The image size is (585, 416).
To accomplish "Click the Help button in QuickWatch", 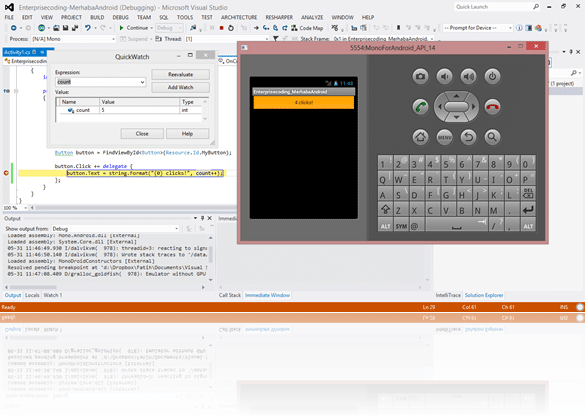I will tap(187, 134).
